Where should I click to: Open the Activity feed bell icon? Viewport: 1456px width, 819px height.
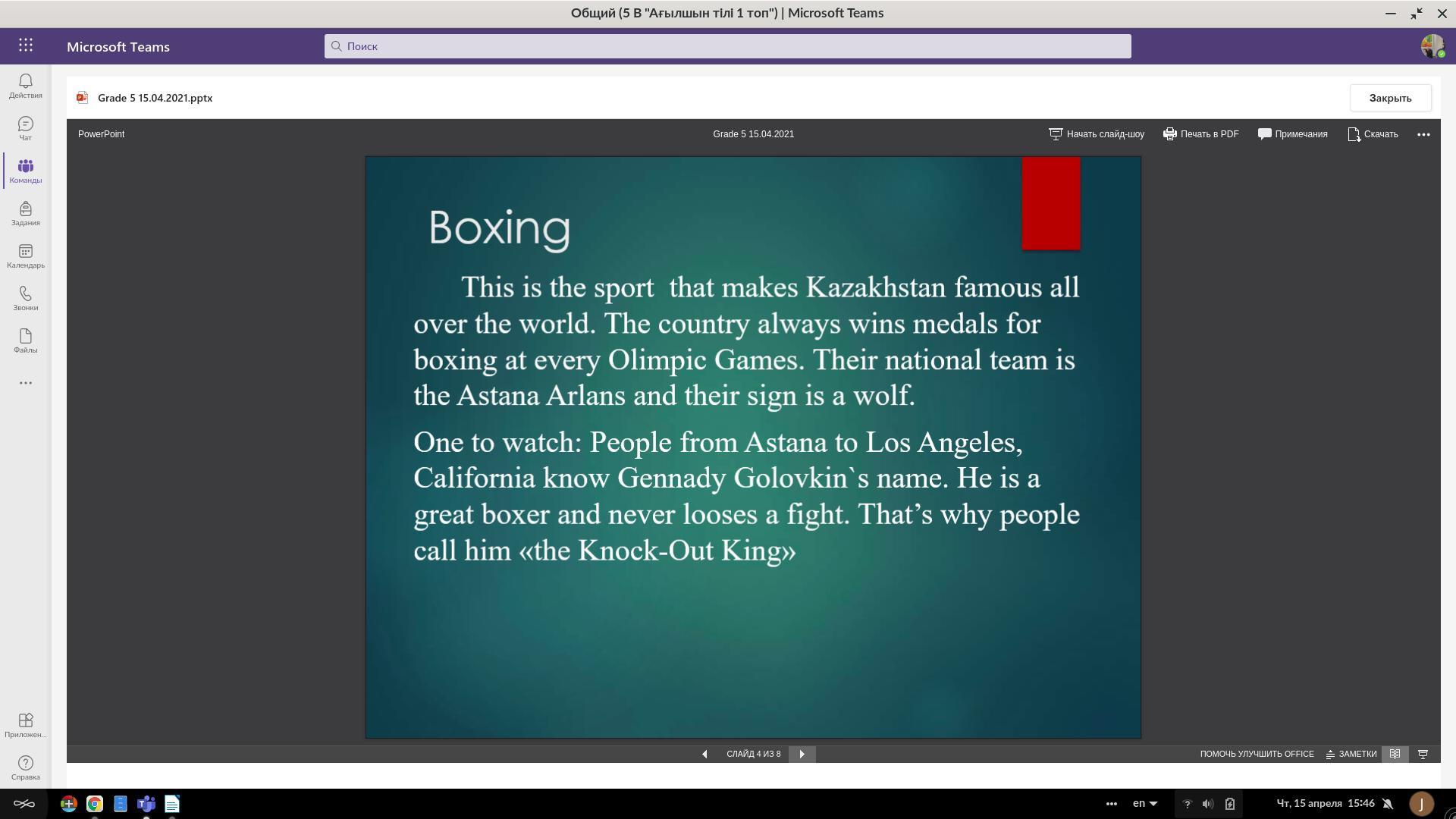coord(25,85)
